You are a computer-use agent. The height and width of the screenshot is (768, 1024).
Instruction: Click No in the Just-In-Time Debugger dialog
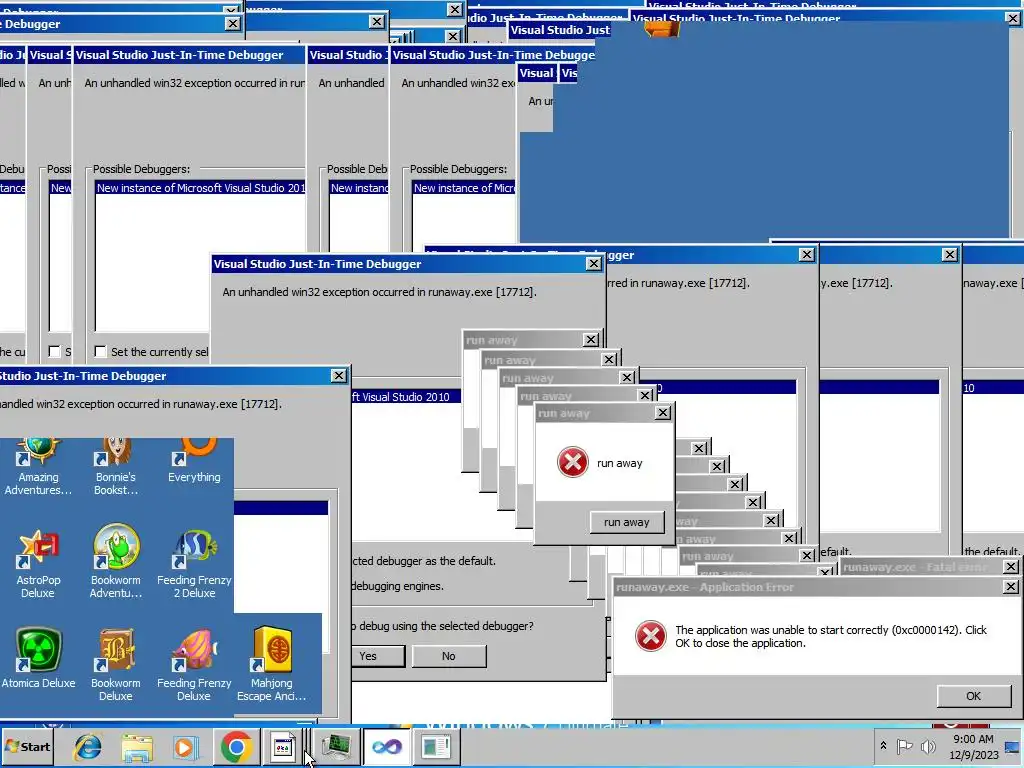click(449, 656)
